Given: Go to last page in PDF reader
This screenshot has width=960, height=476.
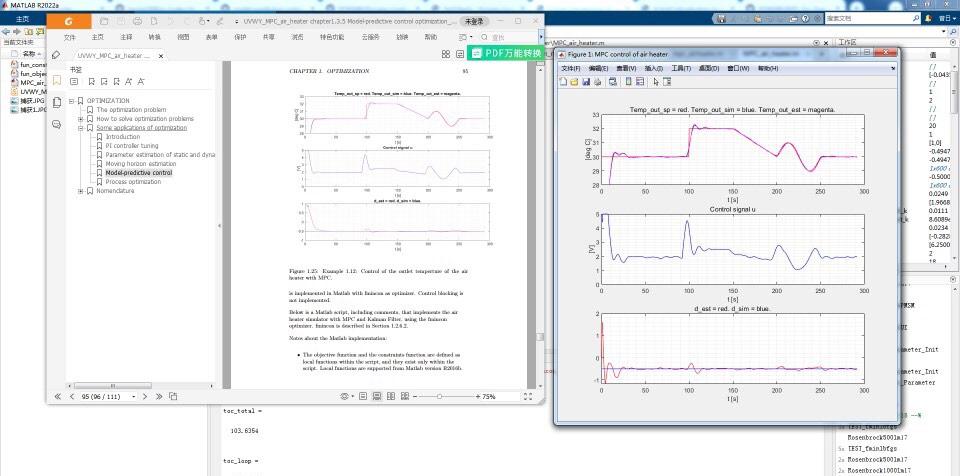Looking at the screenshot, I should click(x=159, y=396).
